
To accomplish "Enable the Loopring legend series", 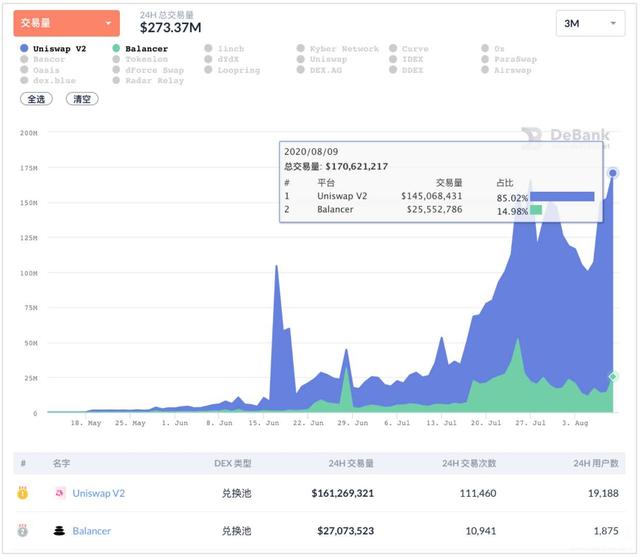I will coord(232,70).
